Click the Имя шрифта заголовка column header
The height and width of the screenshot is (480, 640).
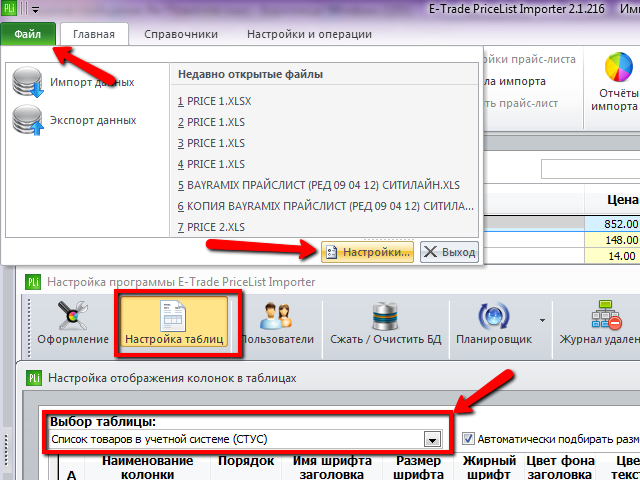tap(332, 468)
